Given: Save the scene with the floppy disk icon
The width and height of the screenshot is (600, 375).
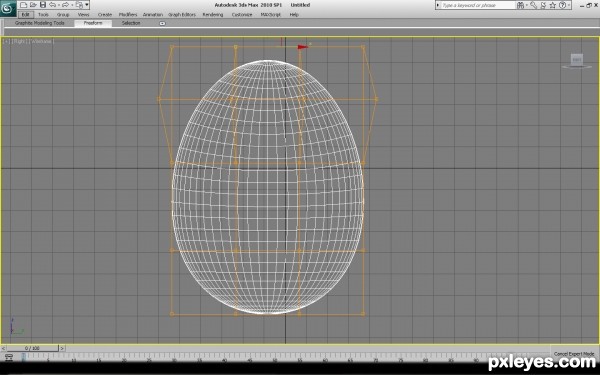Looking at the screenshot, I should point(43,5).
